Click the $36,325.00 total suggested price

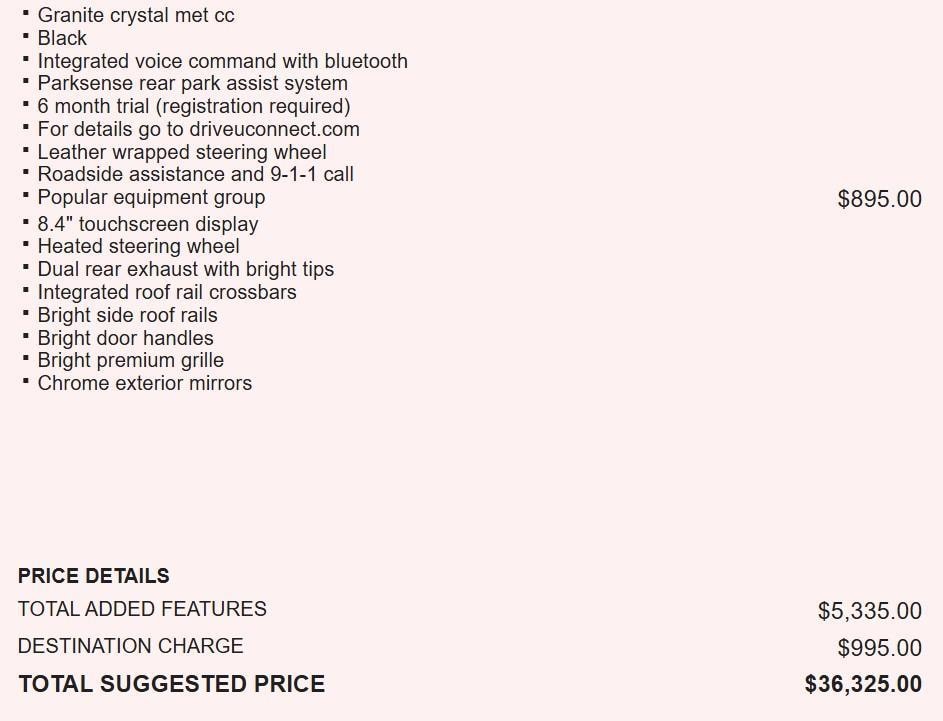click(863, 684)
